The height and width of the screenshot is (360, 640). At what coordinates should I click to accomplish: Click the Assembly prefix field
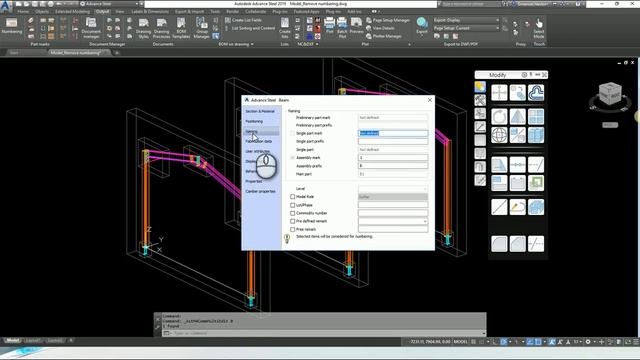(x=393, y=166)
